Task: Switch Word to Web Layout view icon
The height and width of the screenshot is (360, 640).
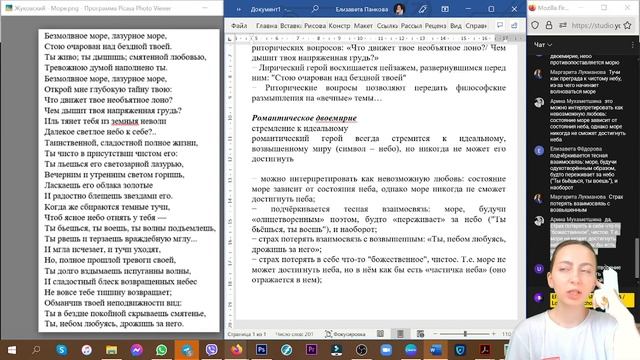Action: point(420,334)
